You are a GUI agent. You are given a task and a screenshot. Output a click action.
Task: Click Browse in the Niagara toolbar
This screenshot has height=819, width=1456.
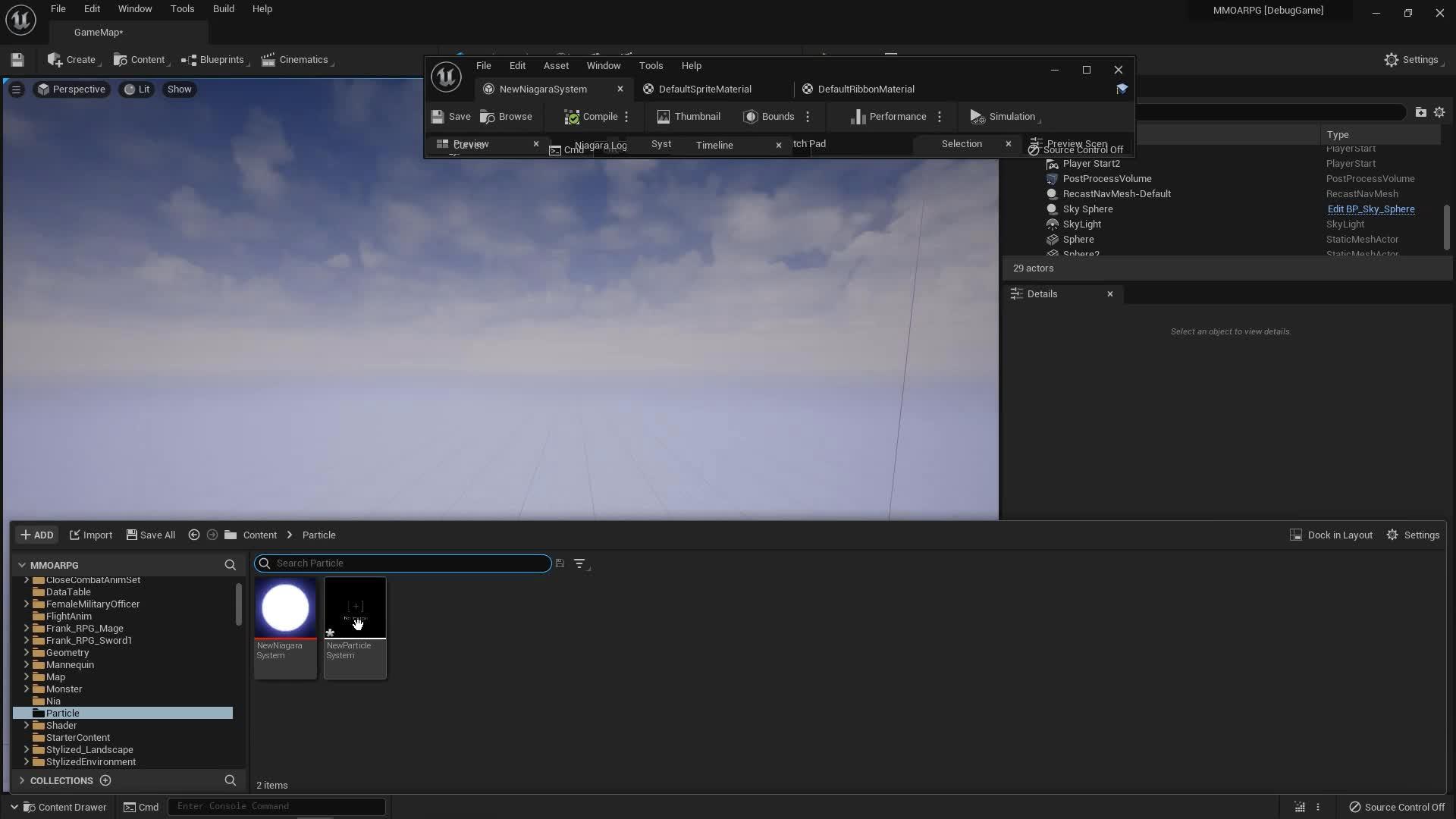[507, 117]
